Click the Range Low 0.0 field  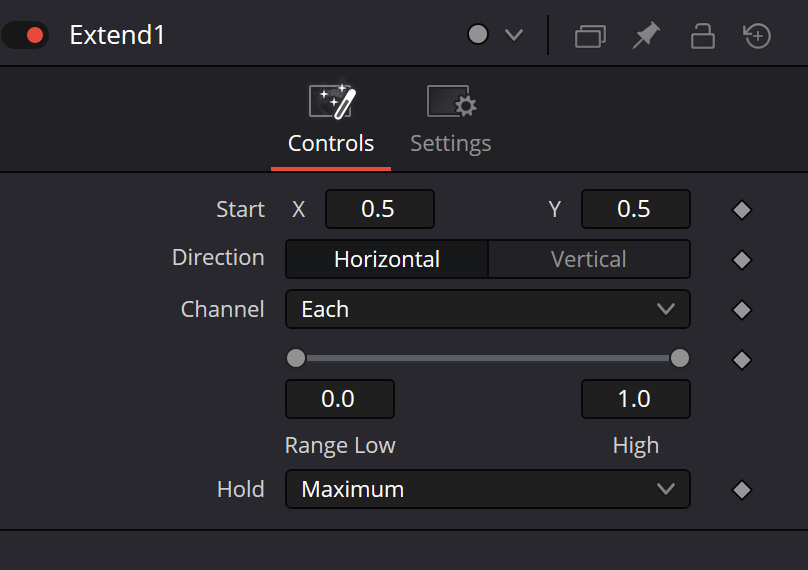340,399
